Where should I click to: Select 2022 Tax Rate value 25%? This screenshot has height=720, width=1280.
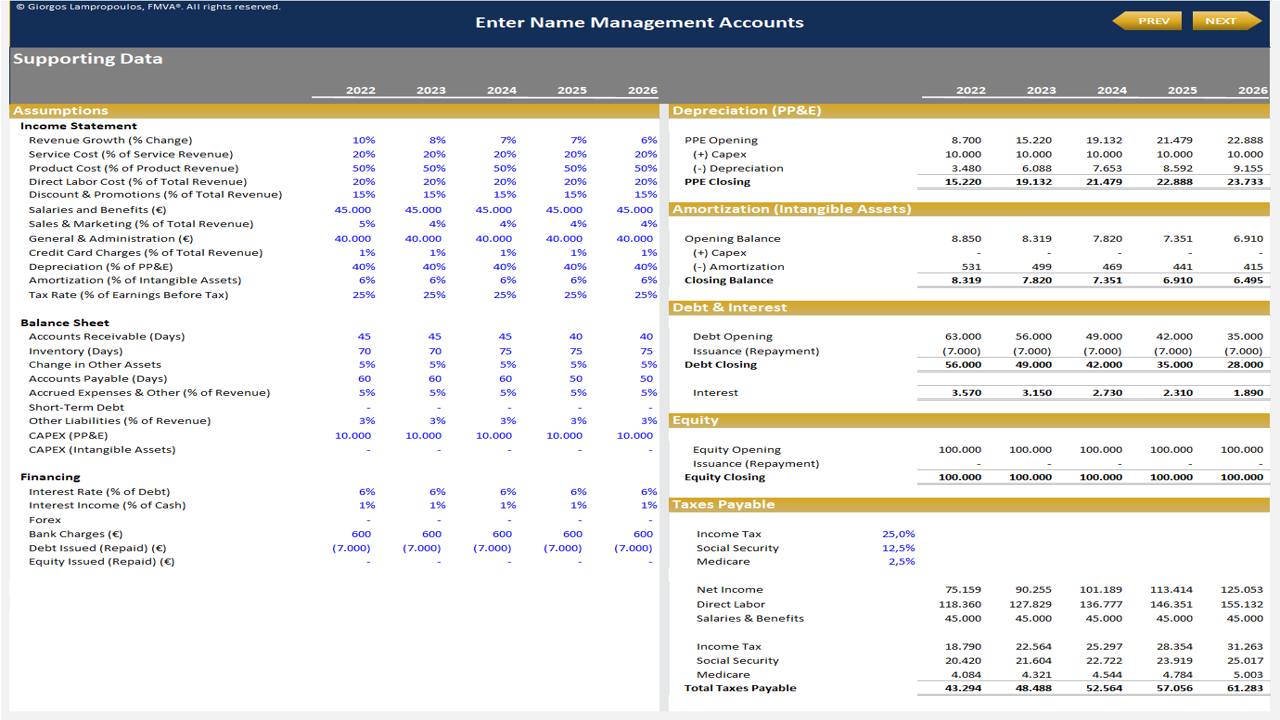[x=364, y=295]
